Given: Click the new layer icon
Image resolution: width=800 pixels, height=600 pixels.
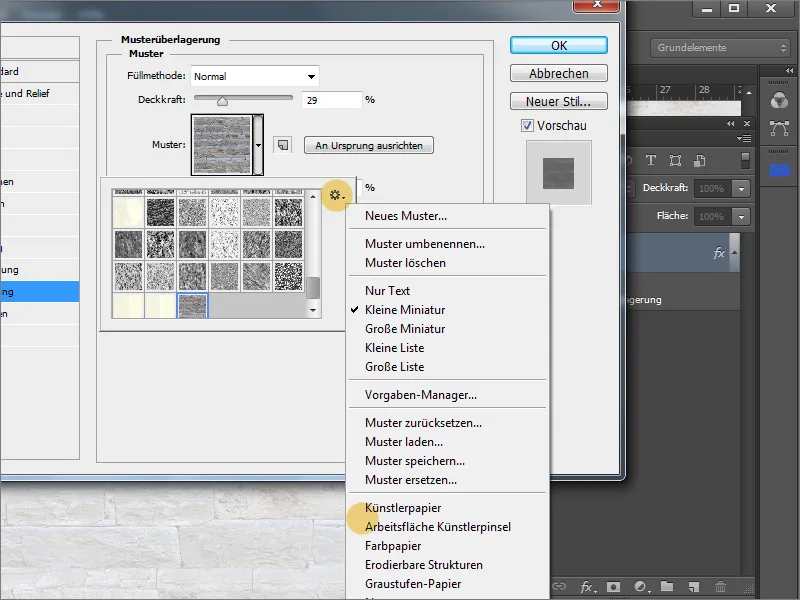Looking at the screenshot, I should (x=693, y=585).
